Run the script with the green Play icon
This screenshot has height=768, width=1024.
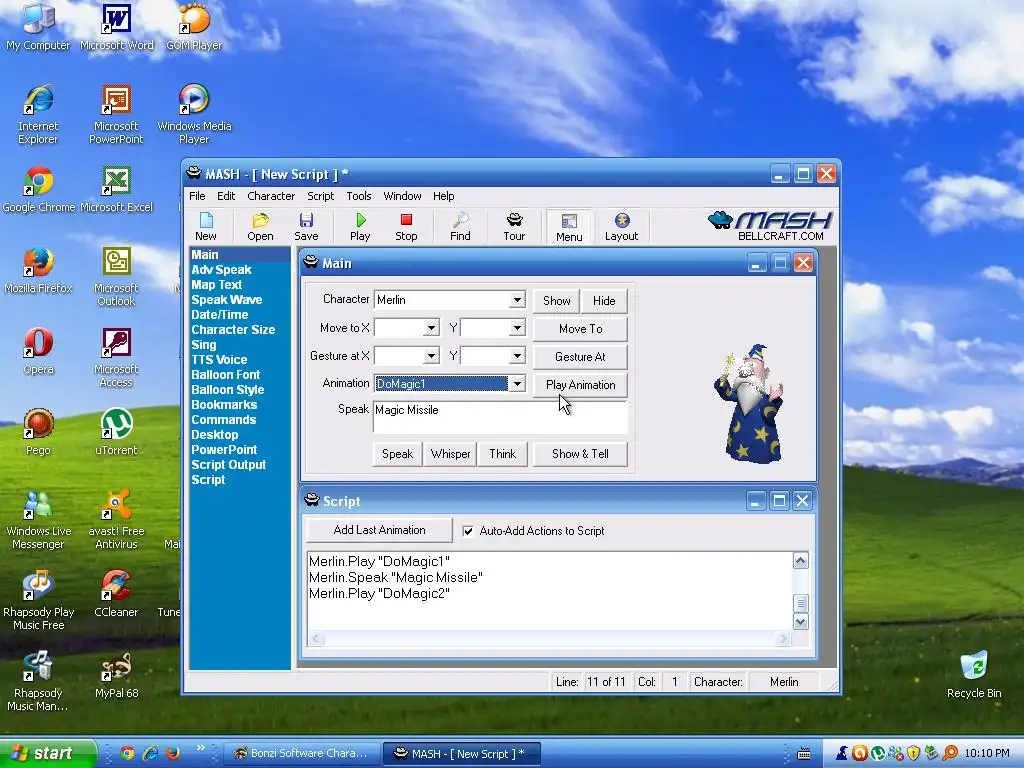[x=360, y=227]
